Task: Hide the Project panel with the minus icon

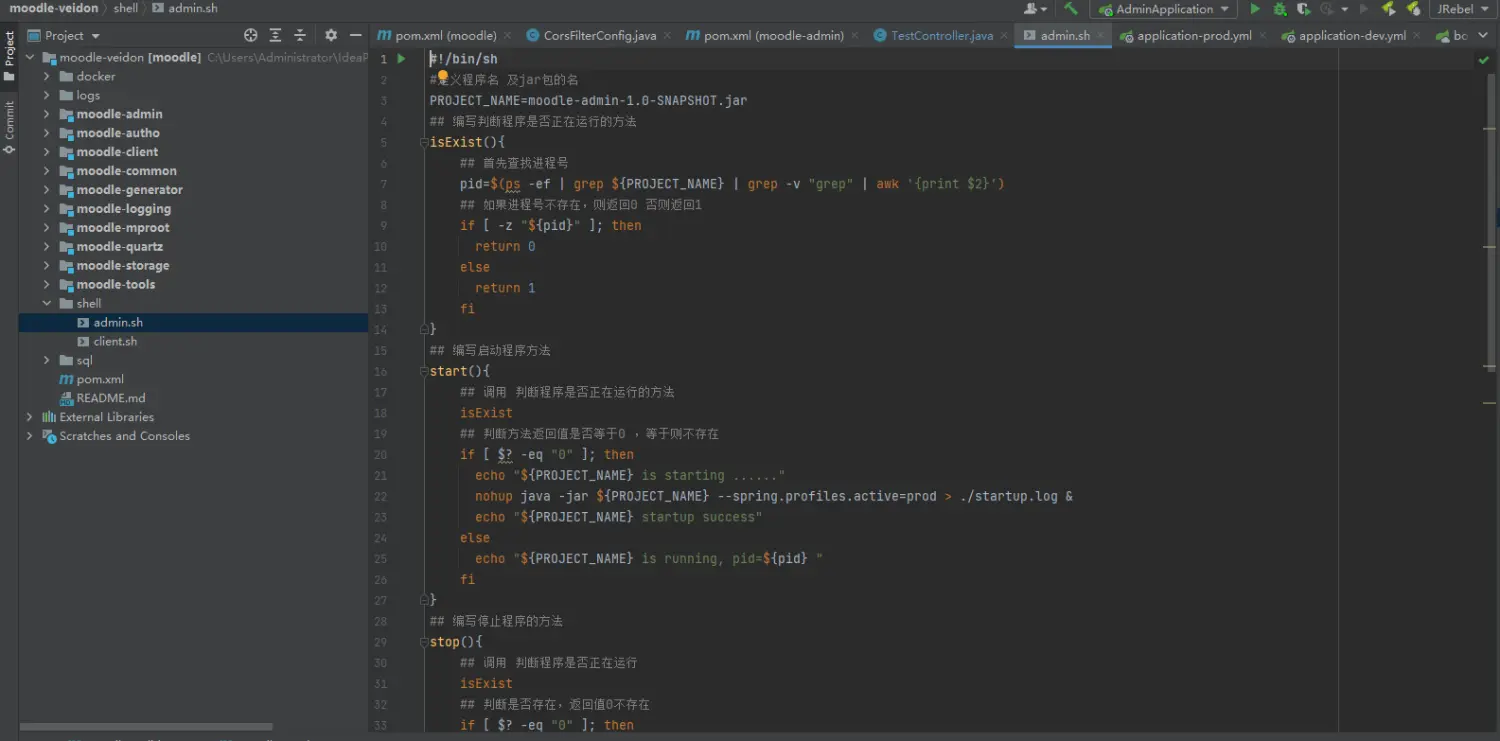Action: coord(355,35)
